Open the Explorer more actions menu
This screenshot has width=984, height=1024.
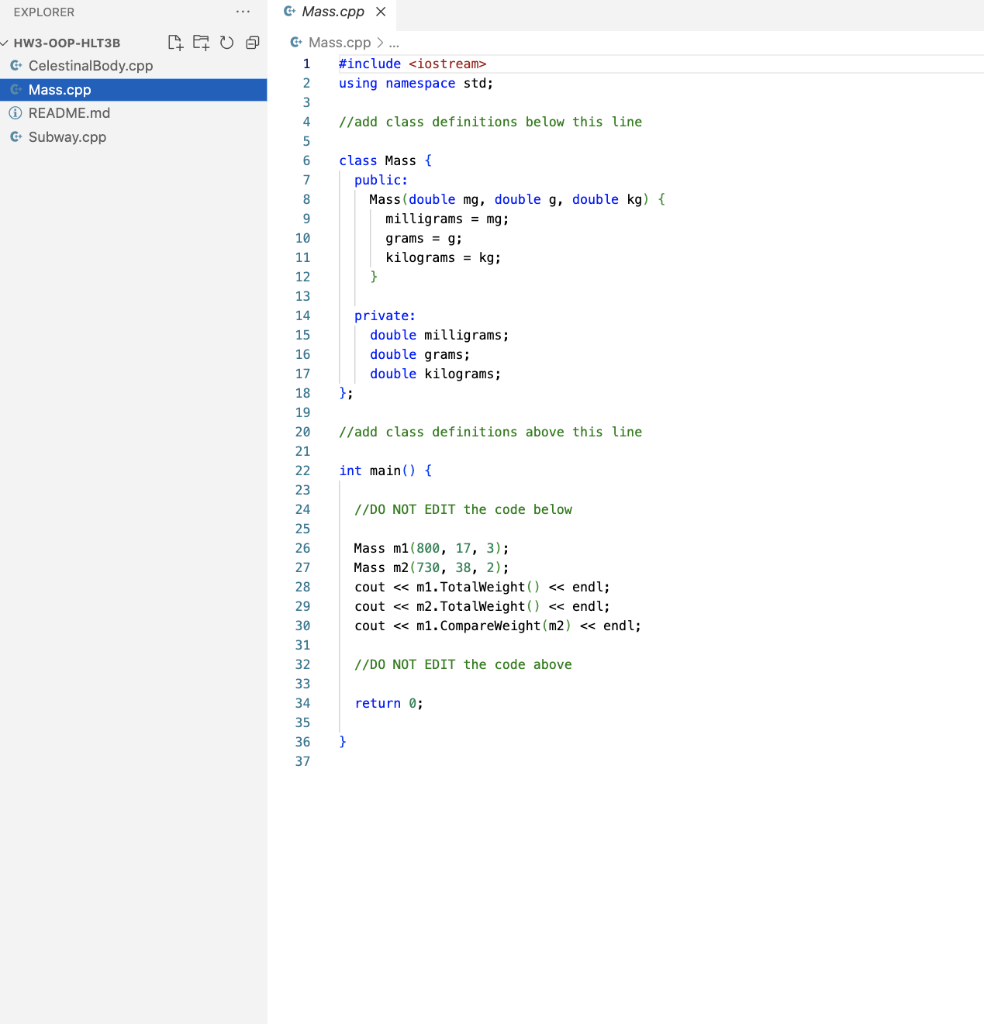point(241,12)
